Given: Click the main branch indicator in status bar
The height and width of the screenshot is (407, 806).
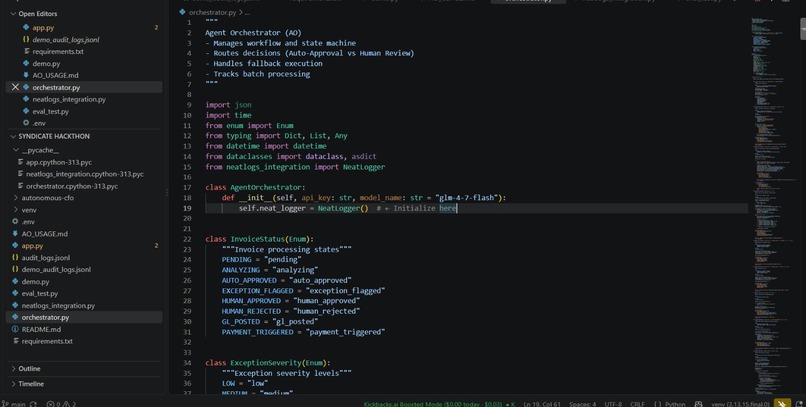Looking at the screenshot, I should [14, 404].
